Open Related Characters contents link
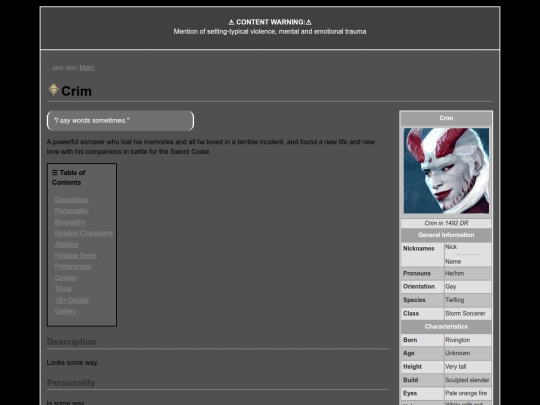This screenshot has width=540, height=405. (84, 233)
